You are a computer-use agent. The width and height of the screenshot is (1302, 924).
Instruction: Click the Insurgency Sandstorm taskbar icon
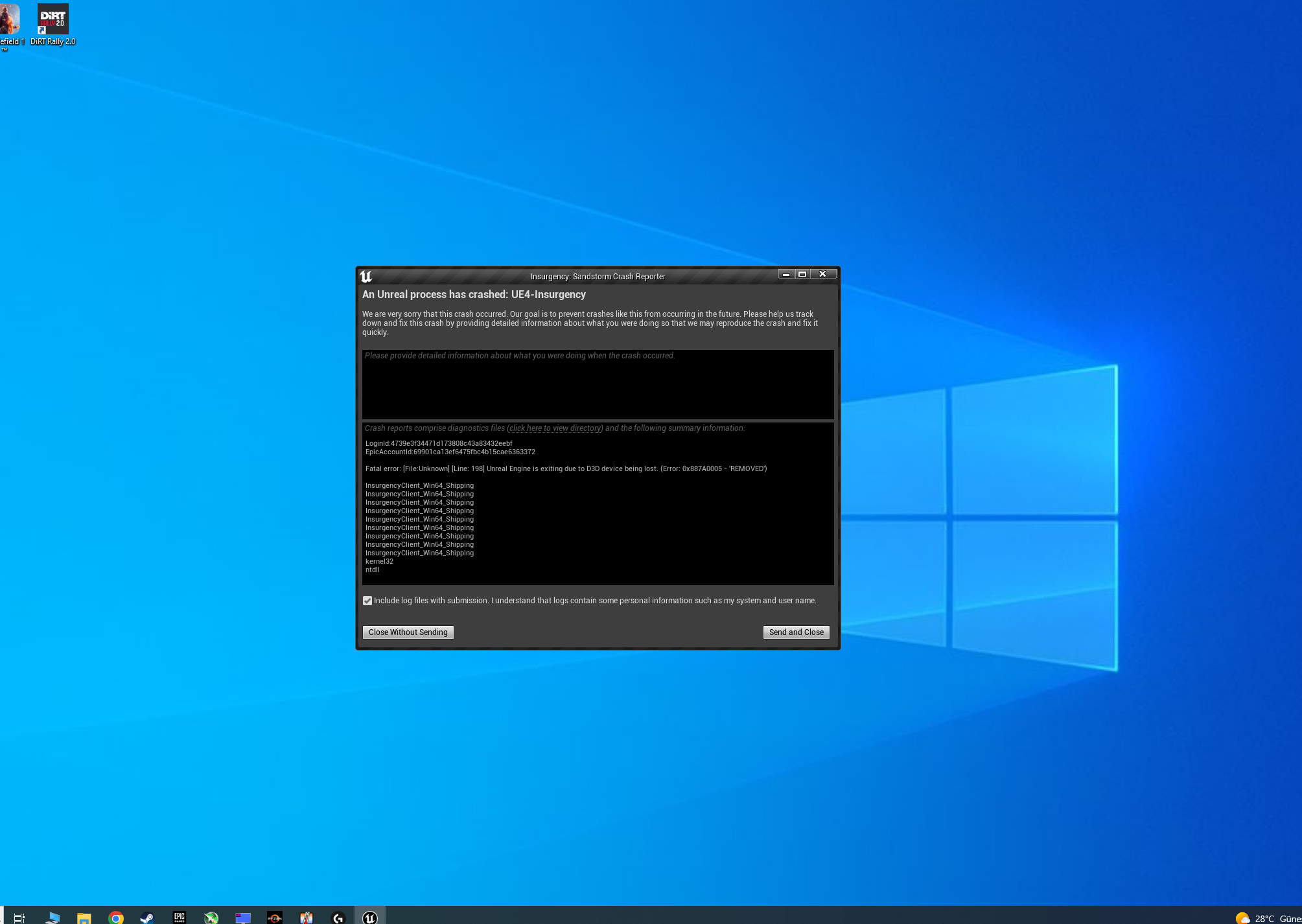(371, 917)
